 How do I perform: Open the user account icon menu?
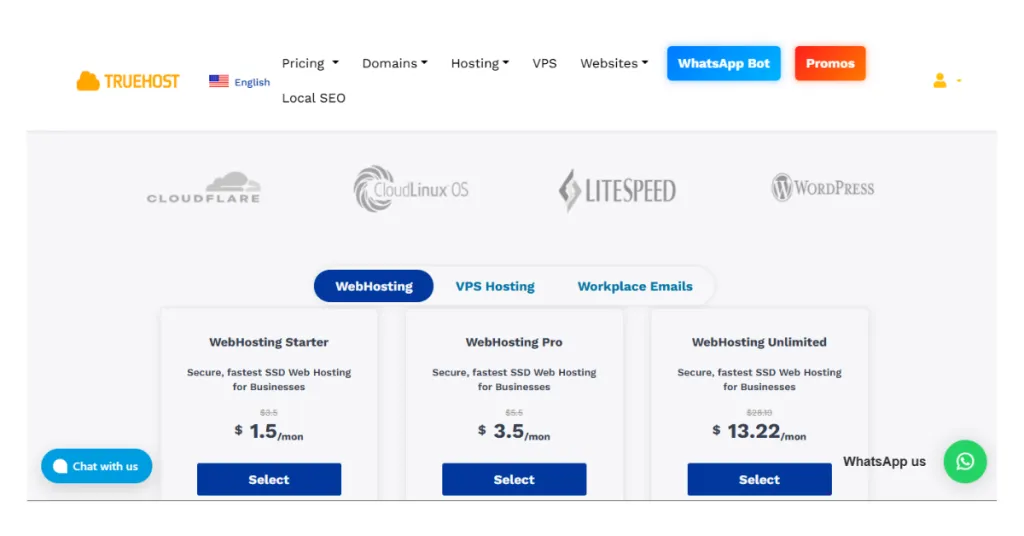tap(946, 80)
